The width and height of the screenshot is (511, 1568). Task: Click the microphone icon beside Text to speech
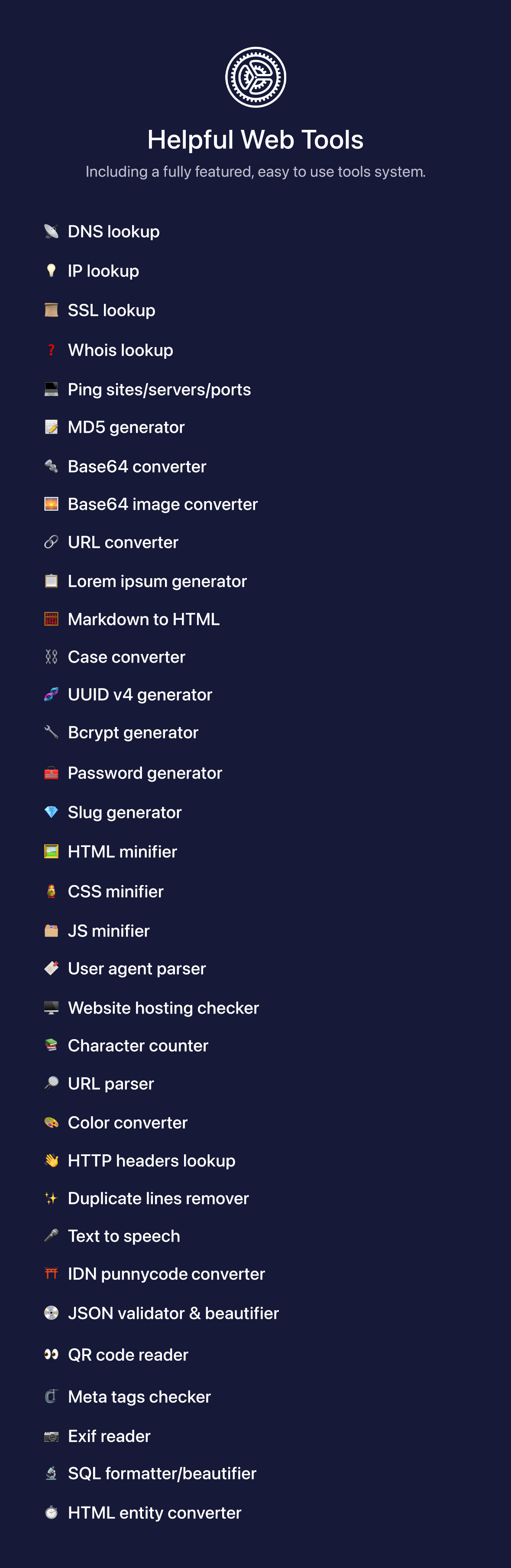[51, 1236]
